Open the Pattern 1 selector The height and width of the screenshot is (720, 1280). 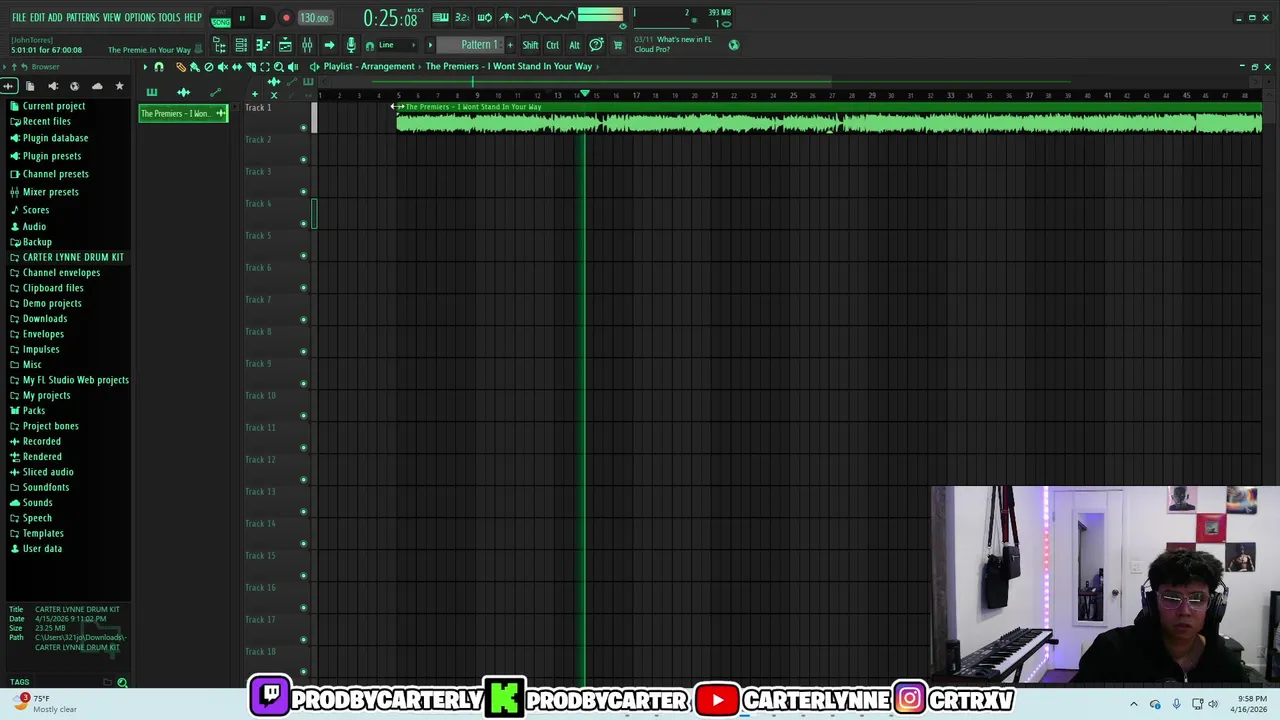478,45
